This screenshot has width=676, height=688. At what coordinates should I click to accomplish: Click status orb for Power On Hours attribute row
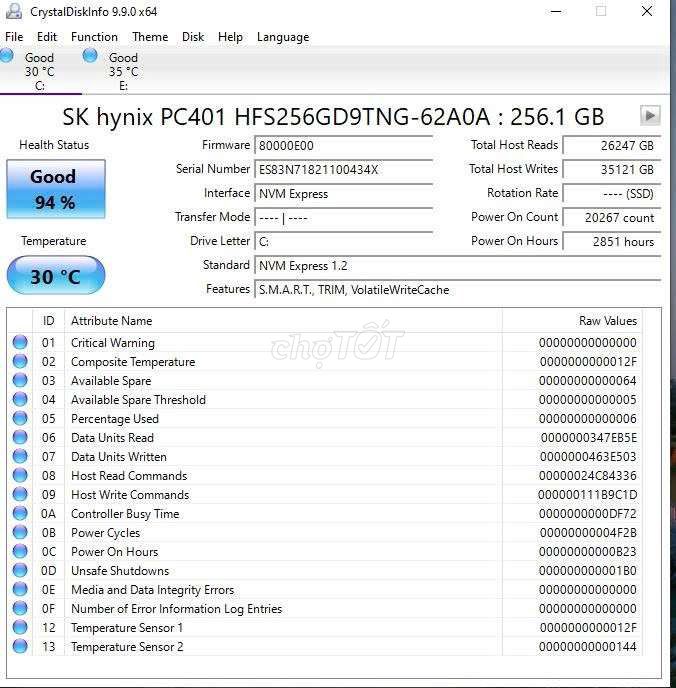tap(20, 552)
